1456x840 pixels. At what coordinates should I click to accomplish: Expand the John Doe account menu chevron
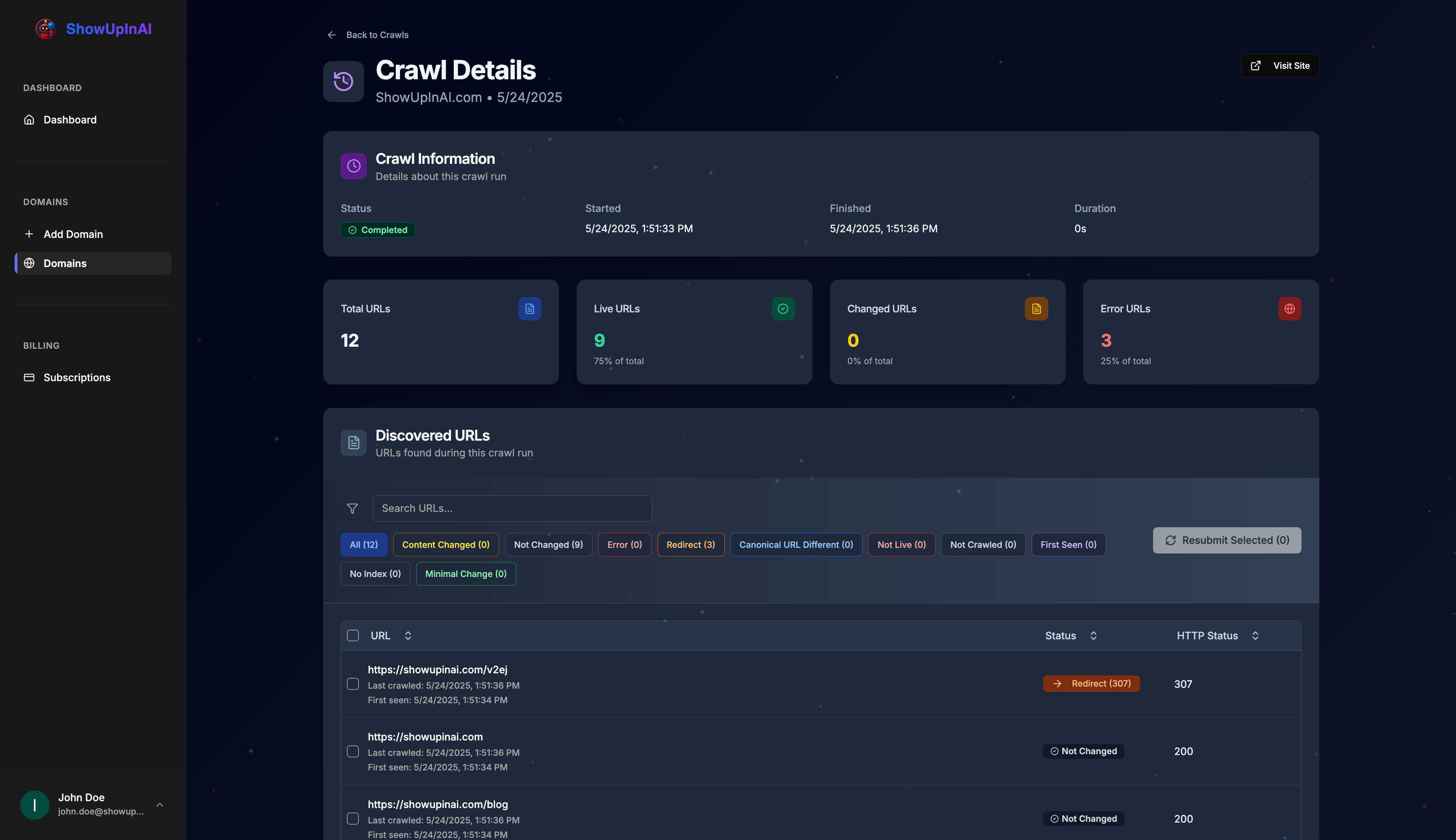click(x=160, y=805)
